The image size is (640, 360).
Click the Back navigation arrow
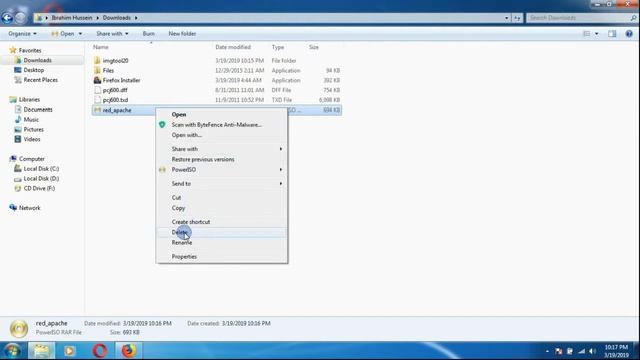[x=7, y=18]
